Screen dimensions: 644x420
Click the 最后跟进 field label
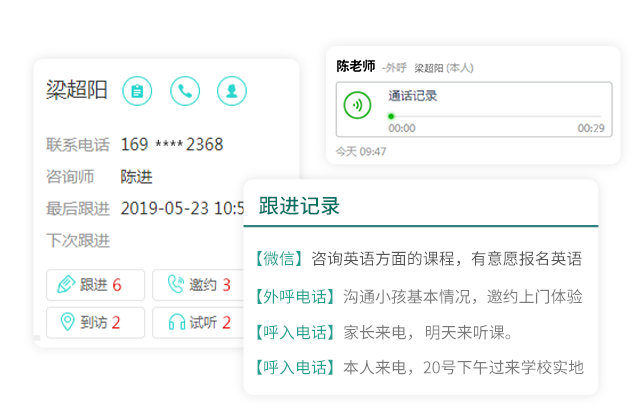pos(78,209)
